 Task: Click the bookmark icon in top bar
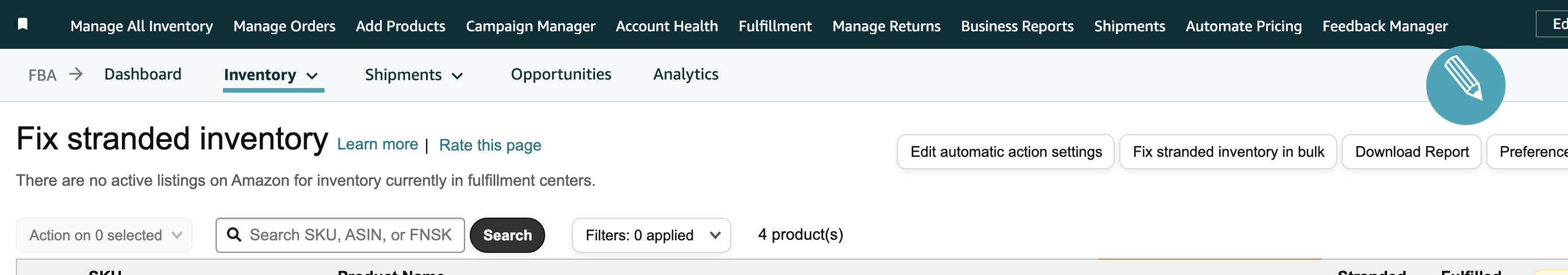(x=23, y=24)
